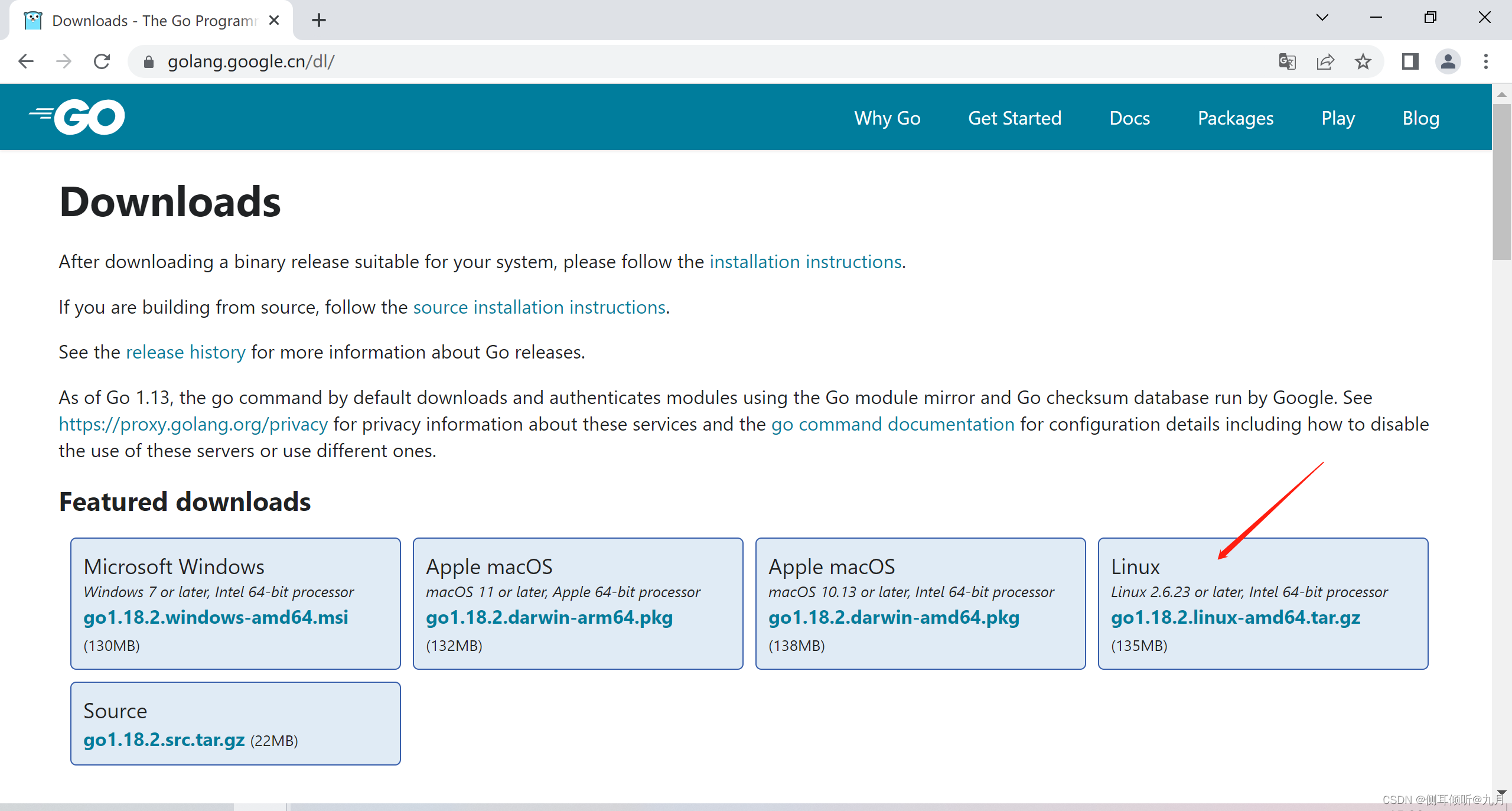Viewport: 1512px width, 811px height.
Task: Select the Downloads - The Go Programming tab
Action: point(152,20)
